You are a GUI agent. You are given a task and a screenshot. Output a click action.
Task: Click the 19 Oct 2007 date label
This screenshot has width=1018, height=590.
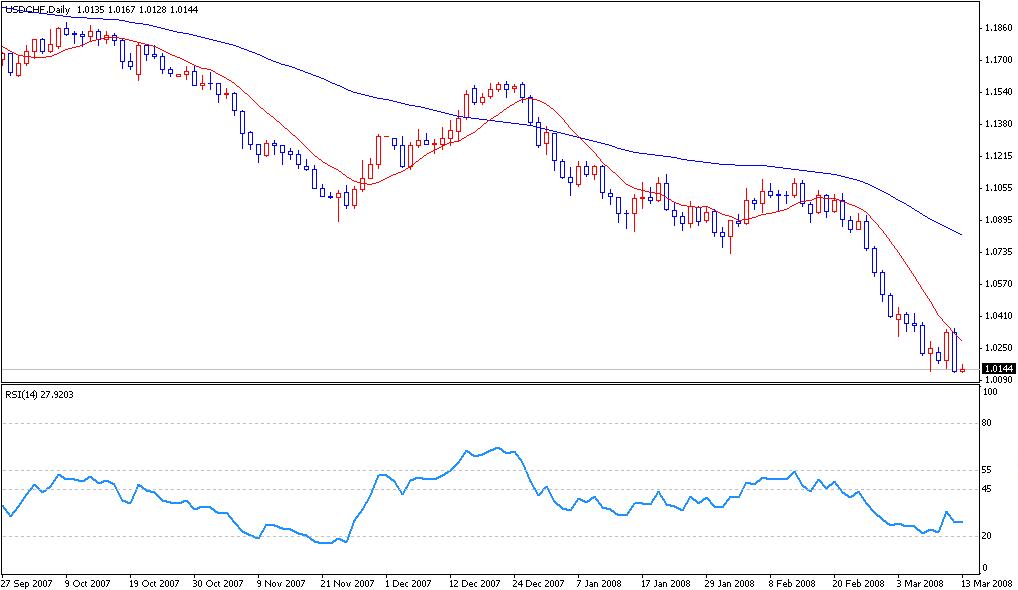click(x=154, y=584)
